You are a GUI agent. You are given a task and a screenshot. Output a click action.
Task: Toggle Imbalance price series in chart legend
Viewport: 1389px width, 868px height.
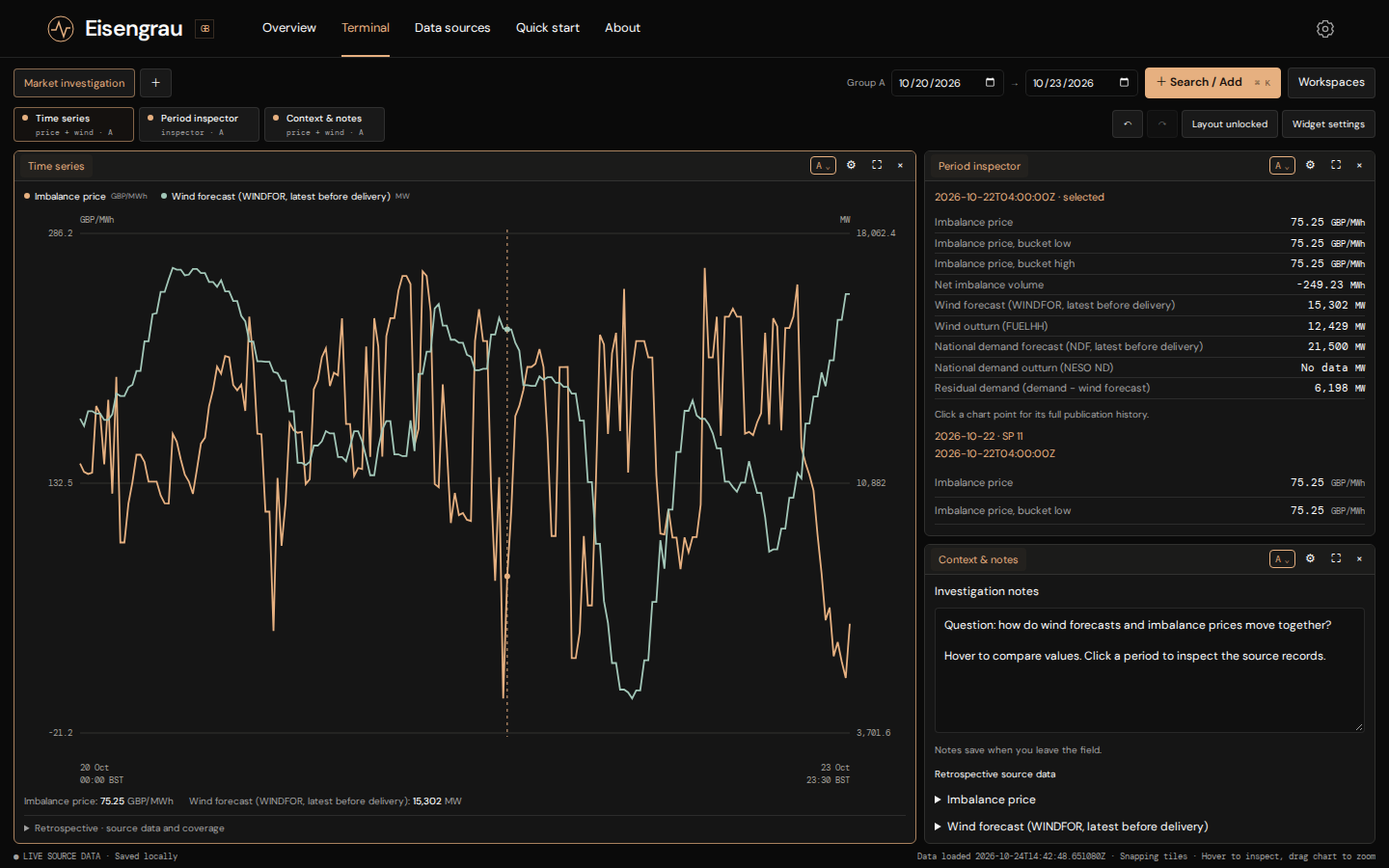pos(86,196)
